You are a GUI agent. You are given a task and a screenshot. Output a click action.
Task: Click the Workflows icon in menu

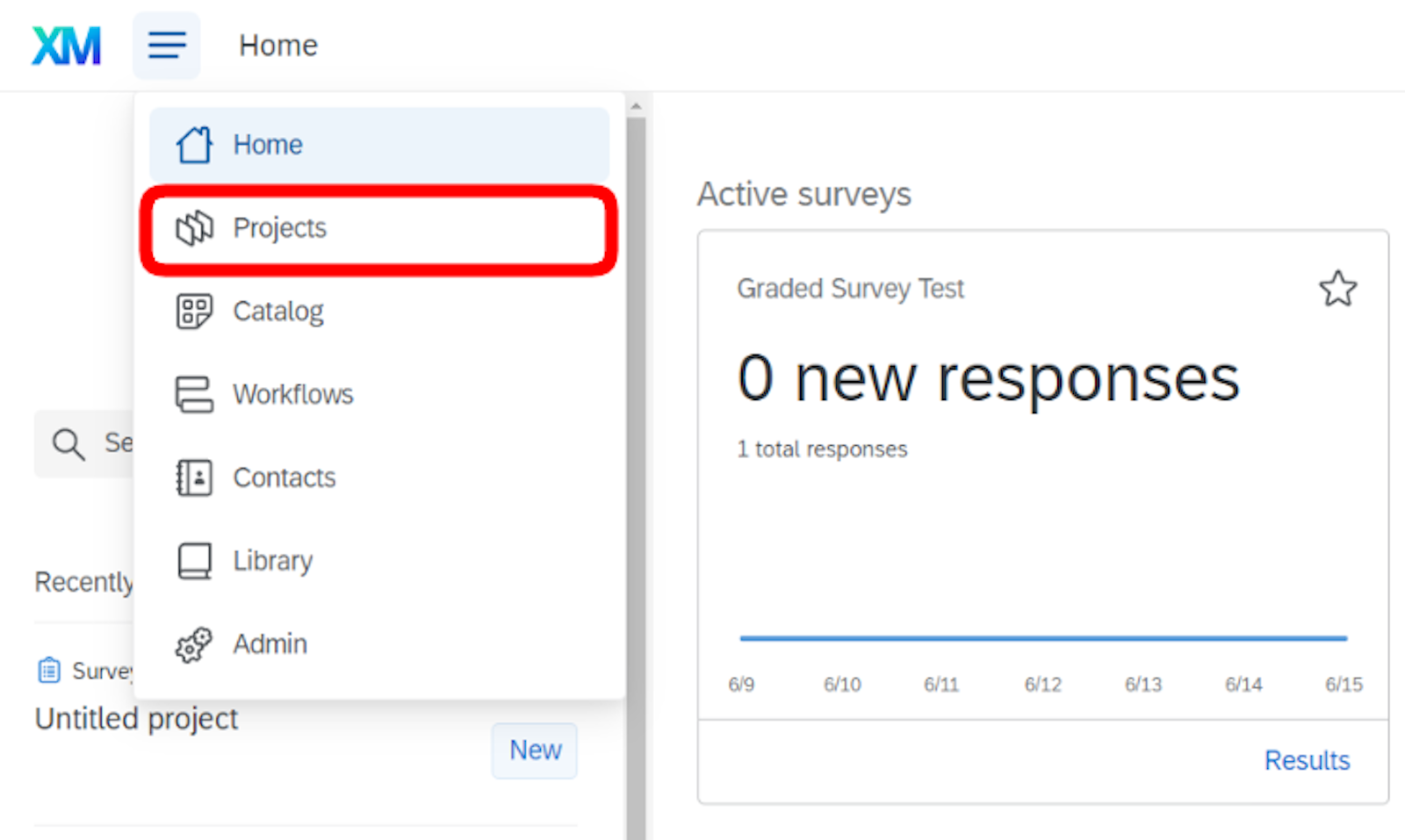pyautogui.click(x=194, y=394)
